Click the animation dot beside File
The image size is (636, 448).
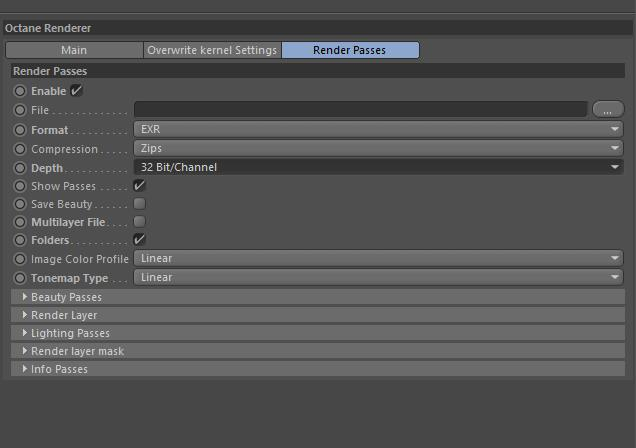20,110
